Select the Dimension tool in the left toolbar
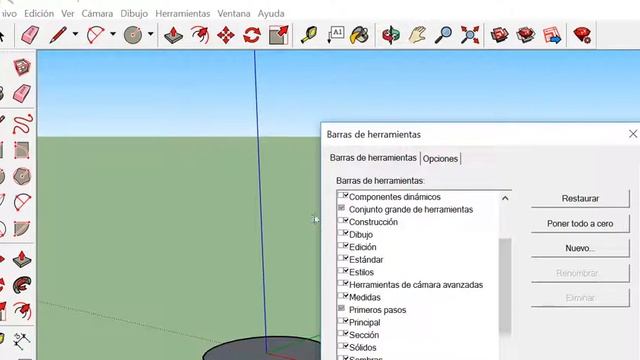 coord(22,341)
